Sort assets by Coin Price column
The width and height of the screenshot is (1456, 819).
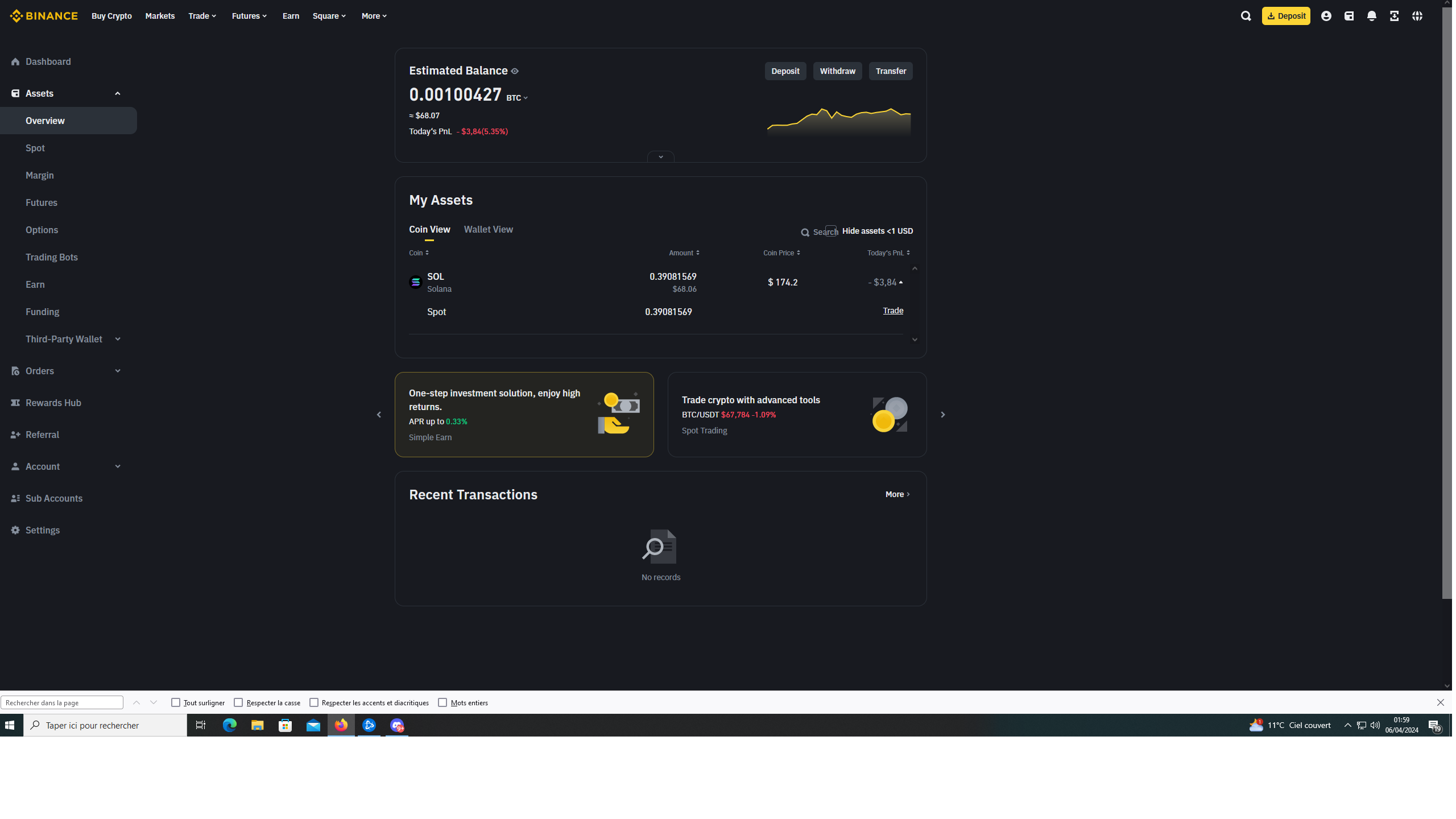tap(781, 253)
